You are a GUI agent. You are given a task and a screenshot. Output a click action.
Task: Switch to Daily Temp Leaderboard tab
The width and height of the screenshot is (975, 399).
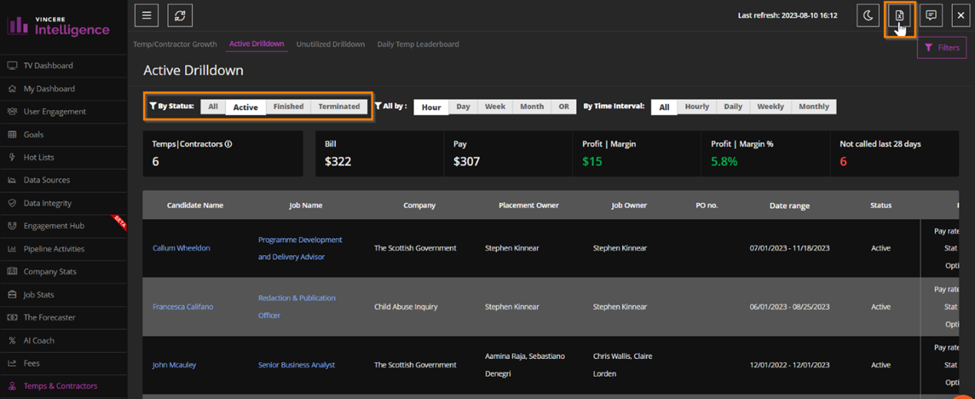(418, 44)
